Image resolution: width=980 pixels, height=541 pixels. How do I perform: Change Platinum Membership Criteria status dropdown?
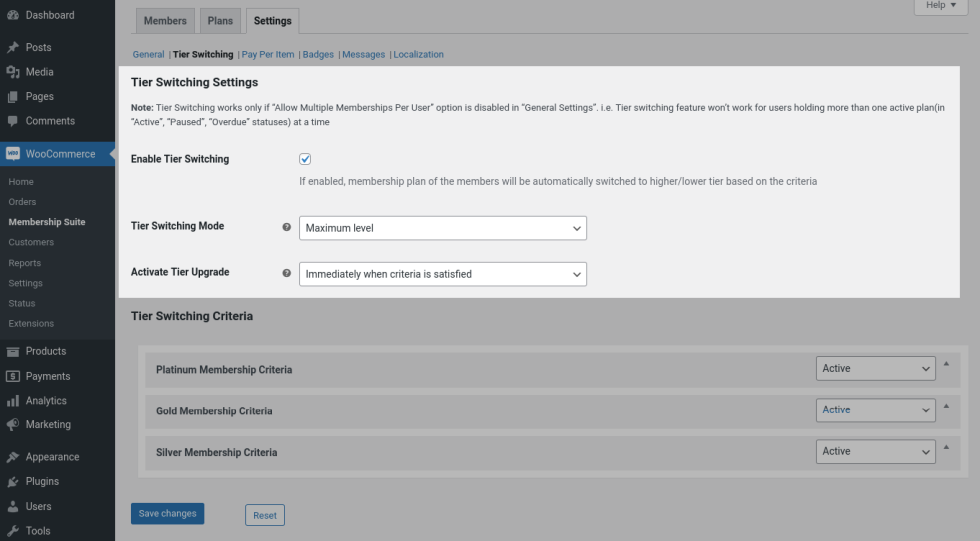point(875,369)
